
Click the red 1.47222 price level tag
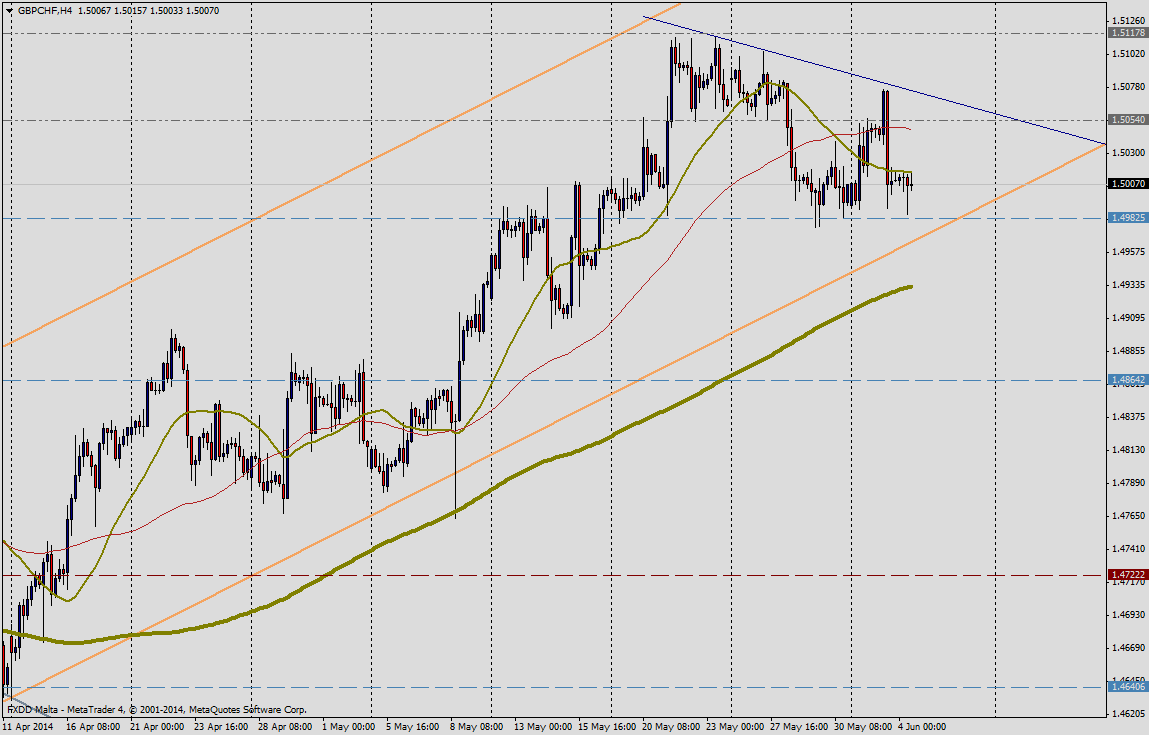(1127, 575)
